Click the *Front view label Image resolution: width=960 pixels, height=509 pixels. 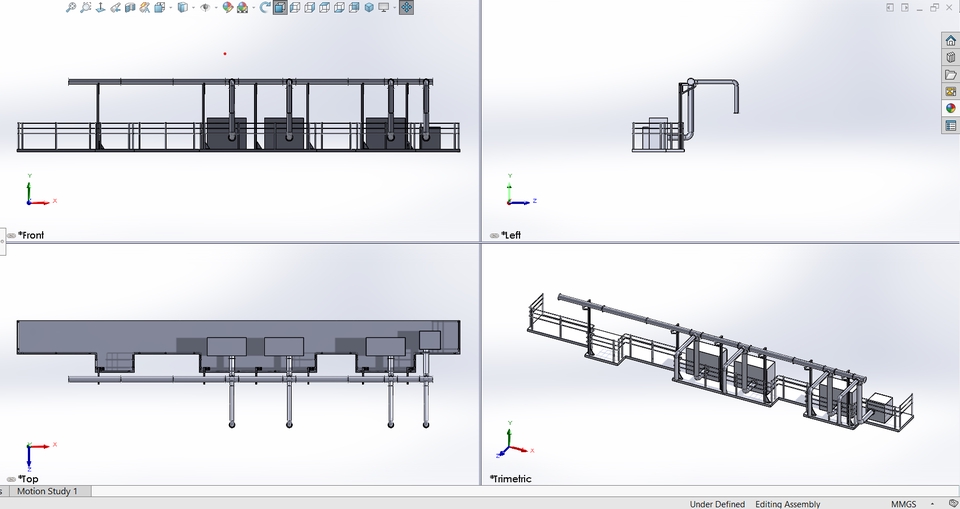pyautogui.click(x=31, y=235)
